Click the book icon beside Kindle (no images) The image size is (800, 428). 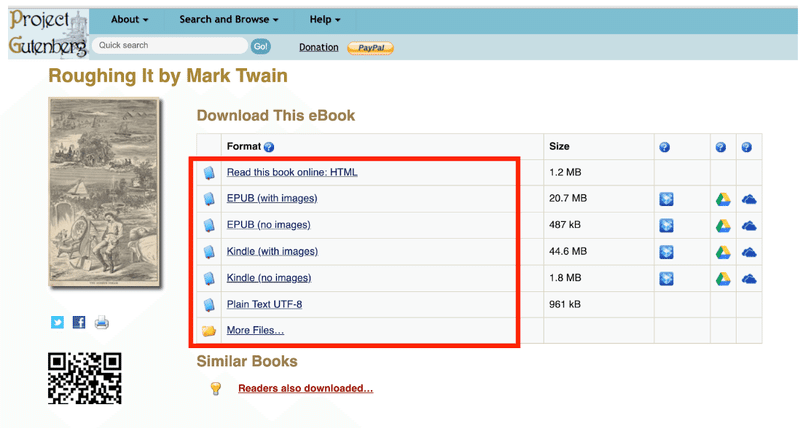click(x=209, y=279)
